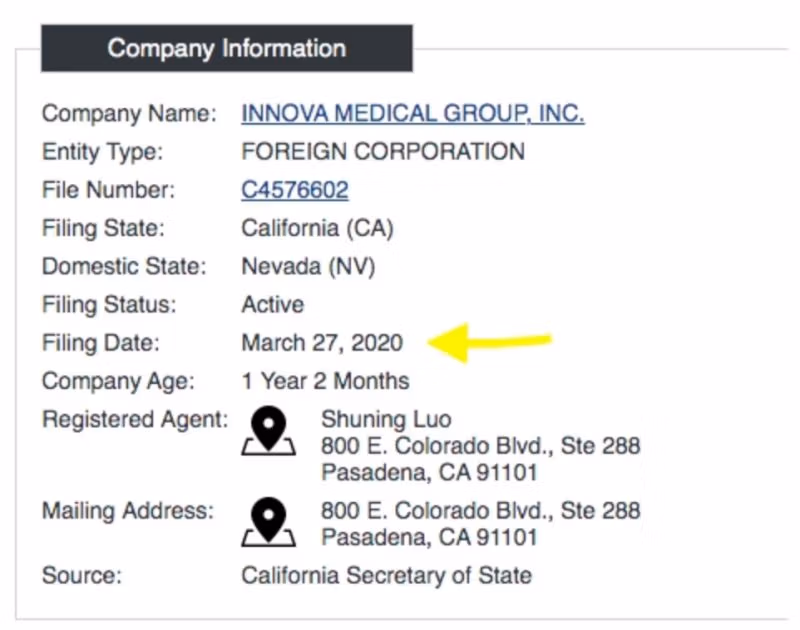Click the California (CA) filing state value

coord(317,228)
